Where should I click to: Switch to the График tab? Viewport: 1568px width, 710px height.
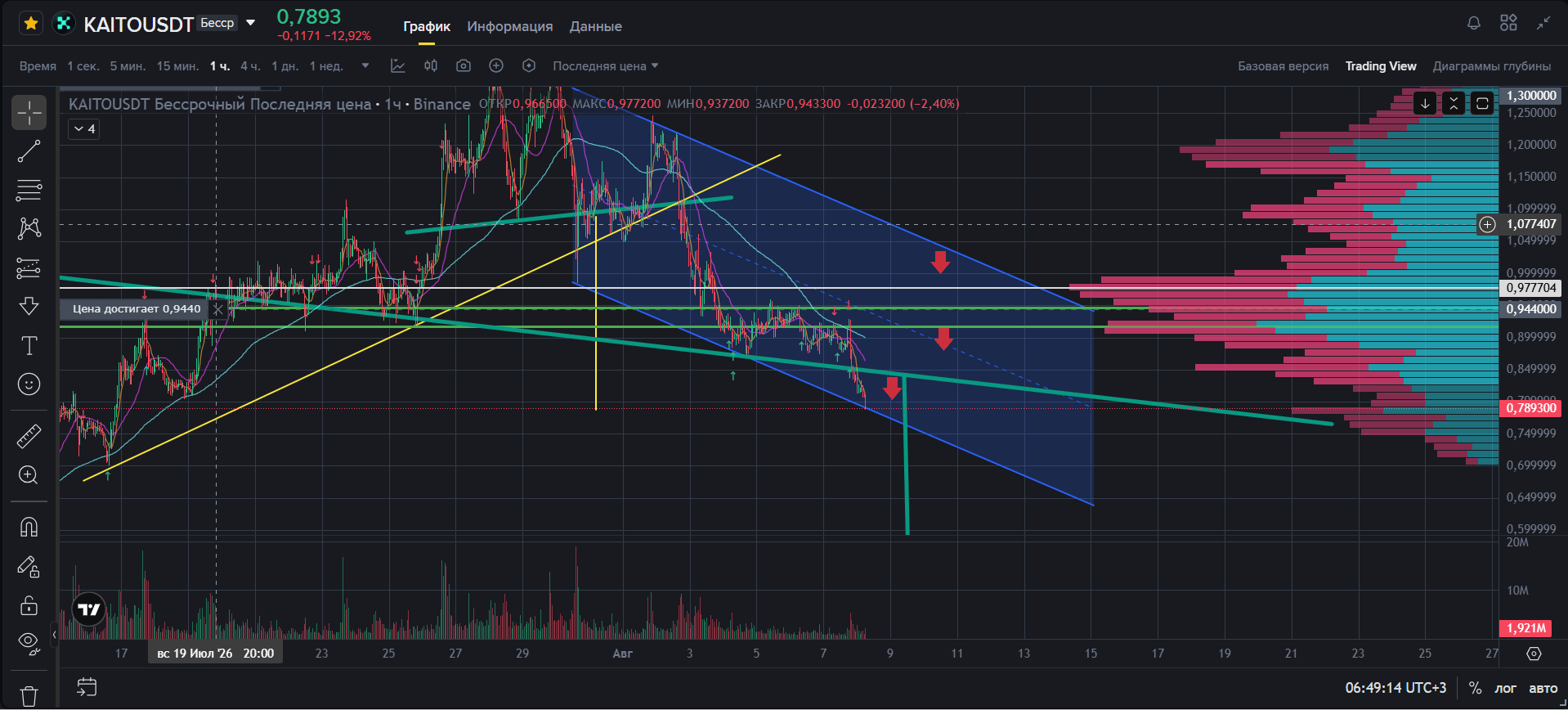click(427, 26)
